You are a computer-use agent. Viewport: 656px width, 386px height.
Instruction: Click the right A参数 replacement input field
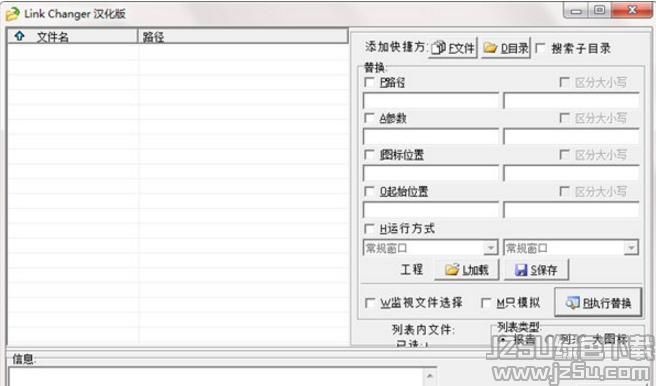[x=571, y=137]
